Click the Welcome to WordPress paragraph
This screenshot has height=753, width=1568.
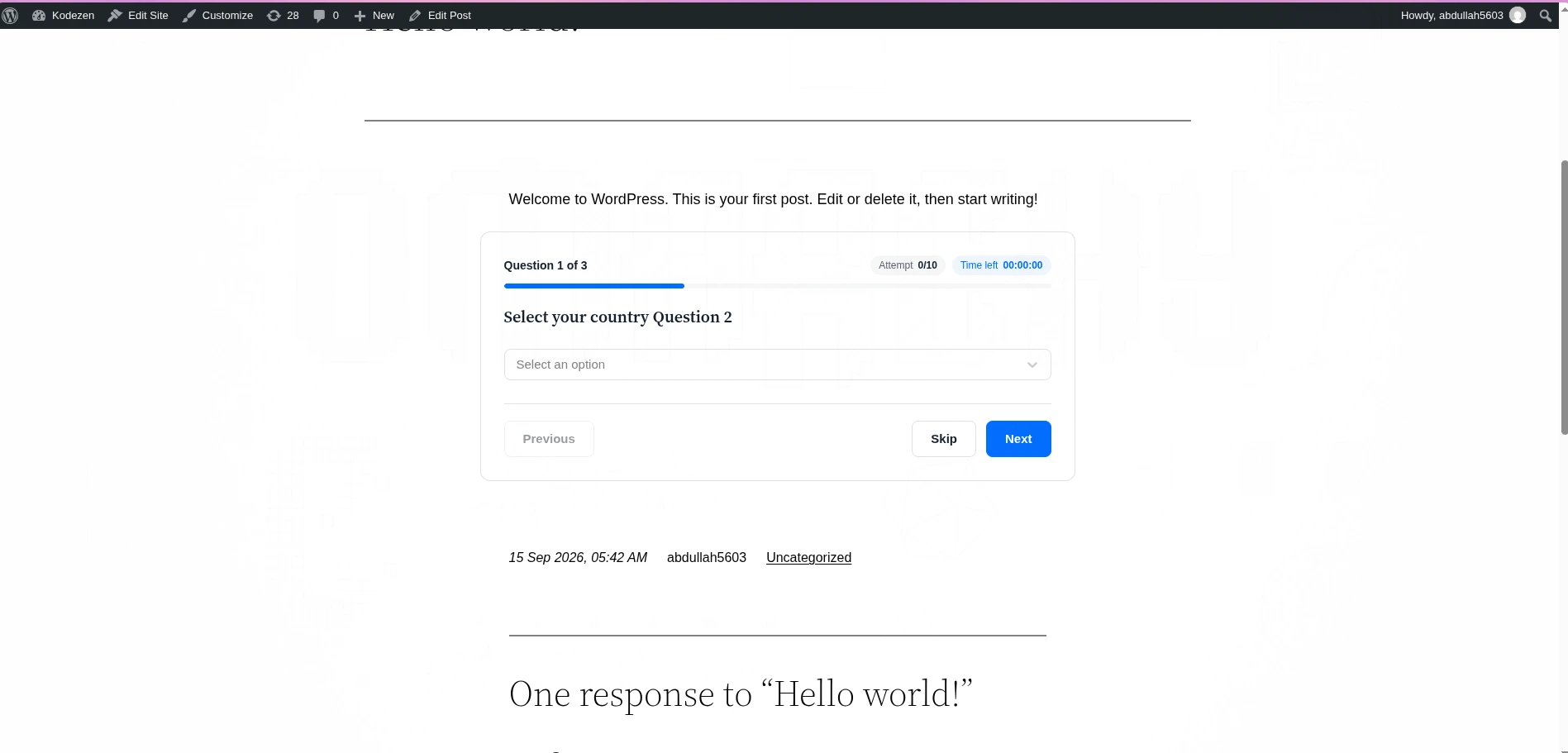(773, 199)
